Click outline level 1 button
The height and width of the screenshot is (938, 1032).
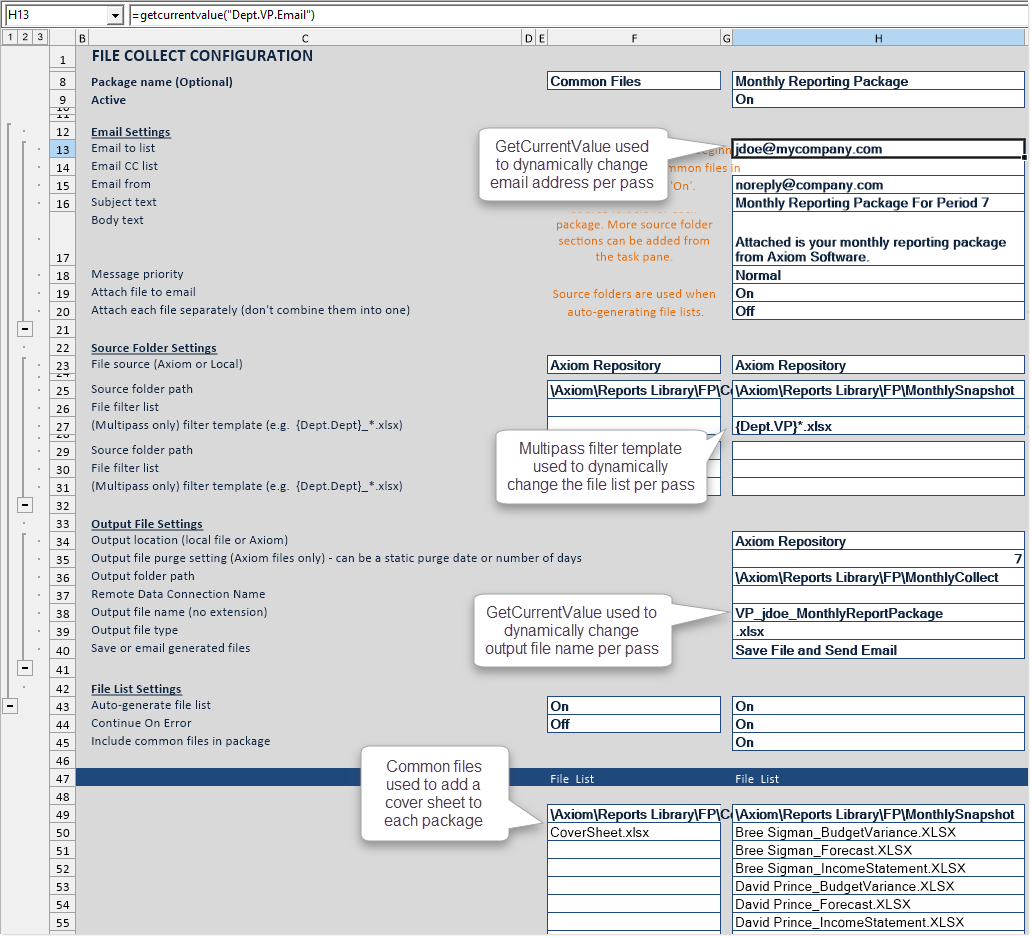(x=9, y=37)
